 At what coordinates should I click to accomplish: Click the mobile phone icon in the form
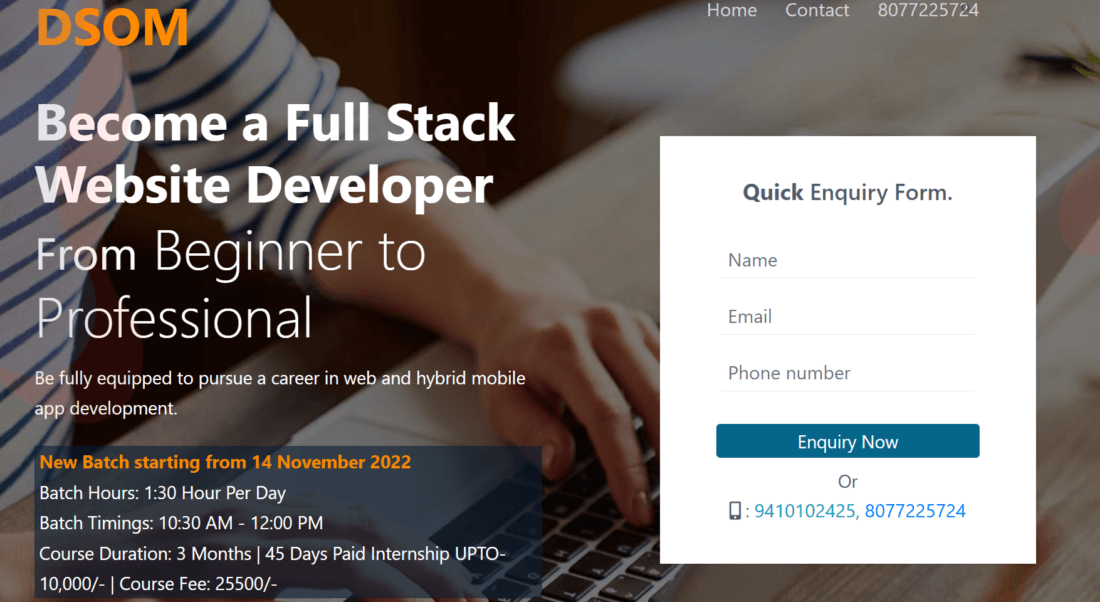click(735, 511)
